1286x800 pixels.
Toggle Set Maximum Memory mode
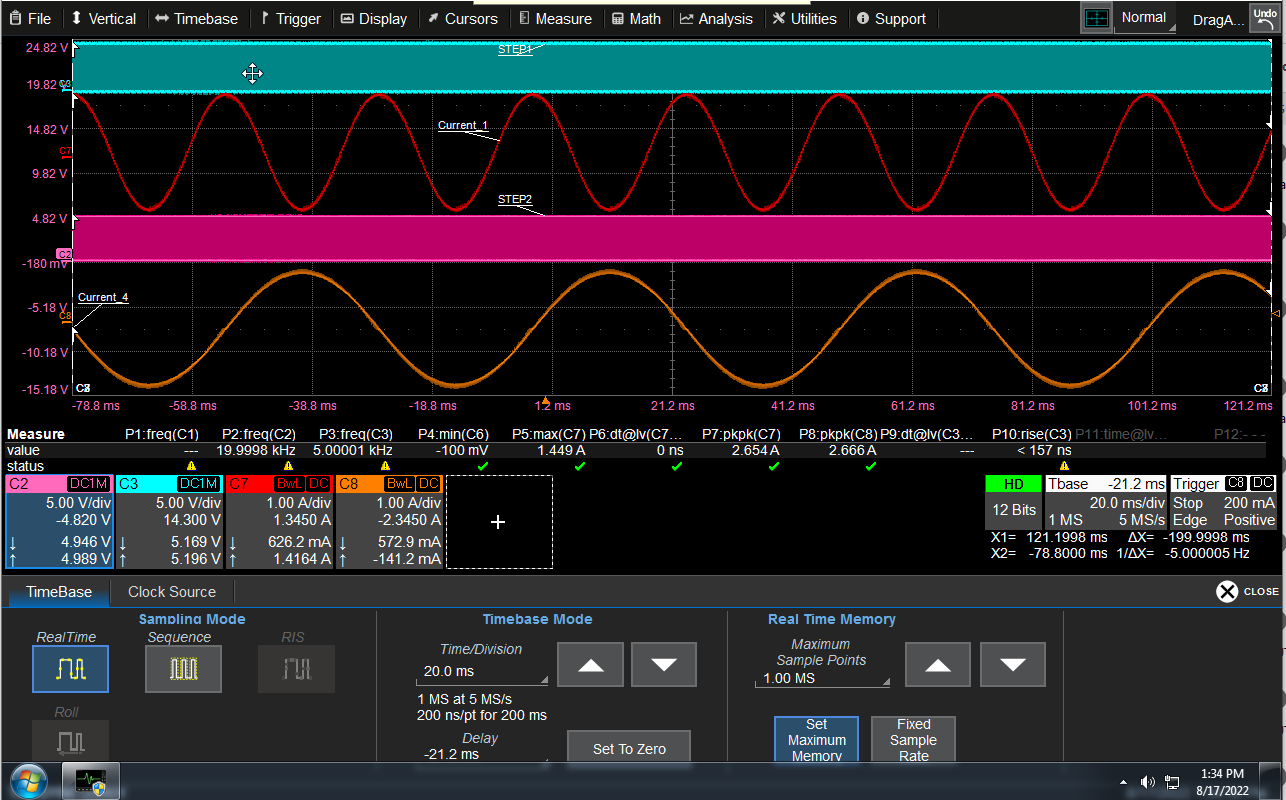pyautogui.click(x=816, y=740)
